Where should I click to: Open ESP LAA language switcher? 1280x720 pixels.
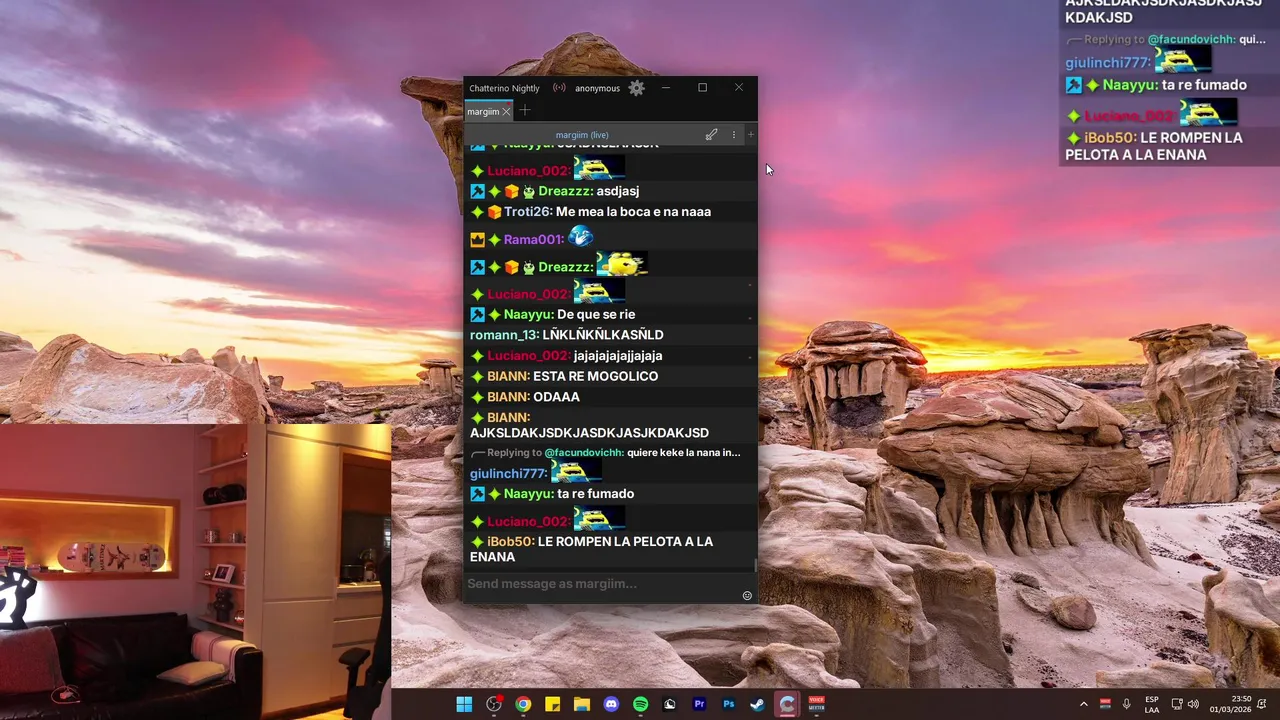pyautogui.click(x=1152, y=704)
